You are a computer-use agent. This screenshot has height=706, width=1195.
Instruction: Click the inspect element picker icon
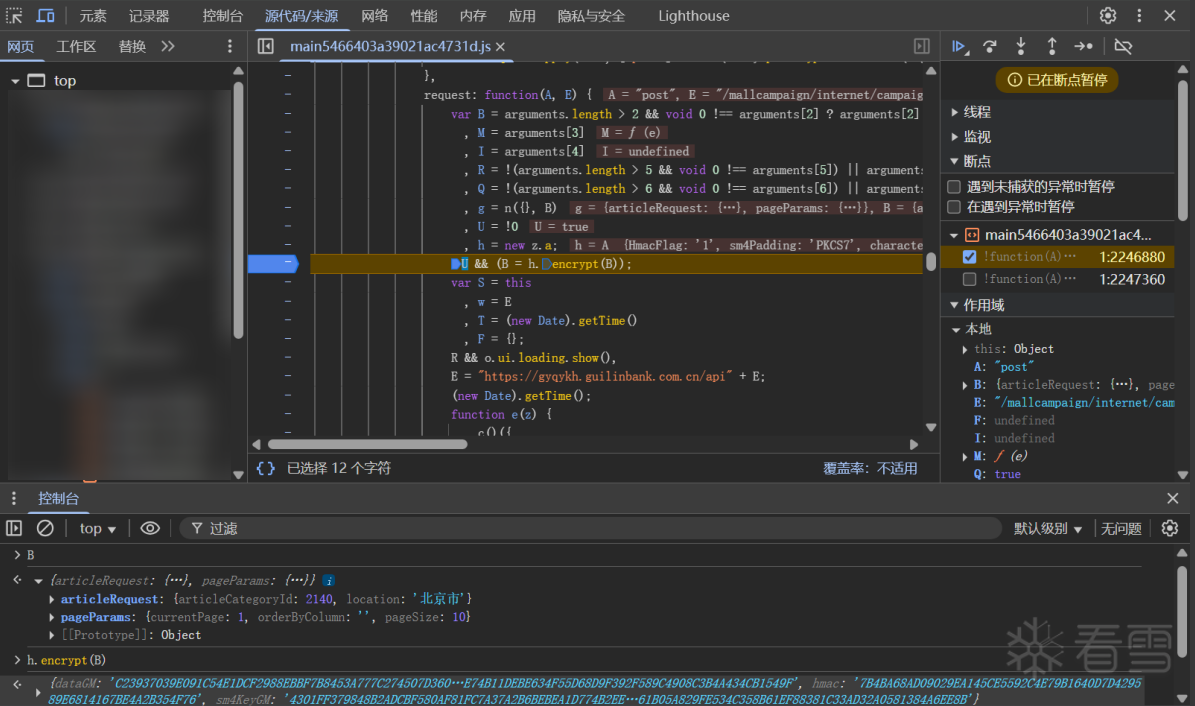15,16
